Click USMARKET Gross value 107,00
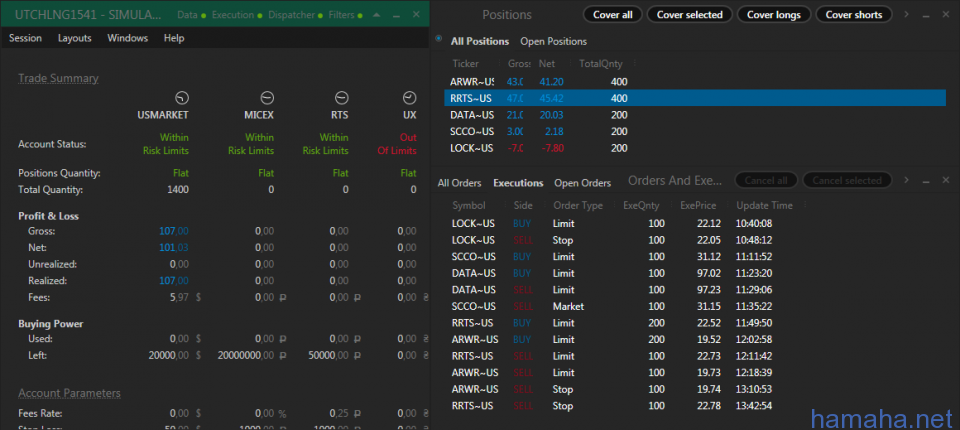The height and width of the screenshot is (430, 960). 174,232
